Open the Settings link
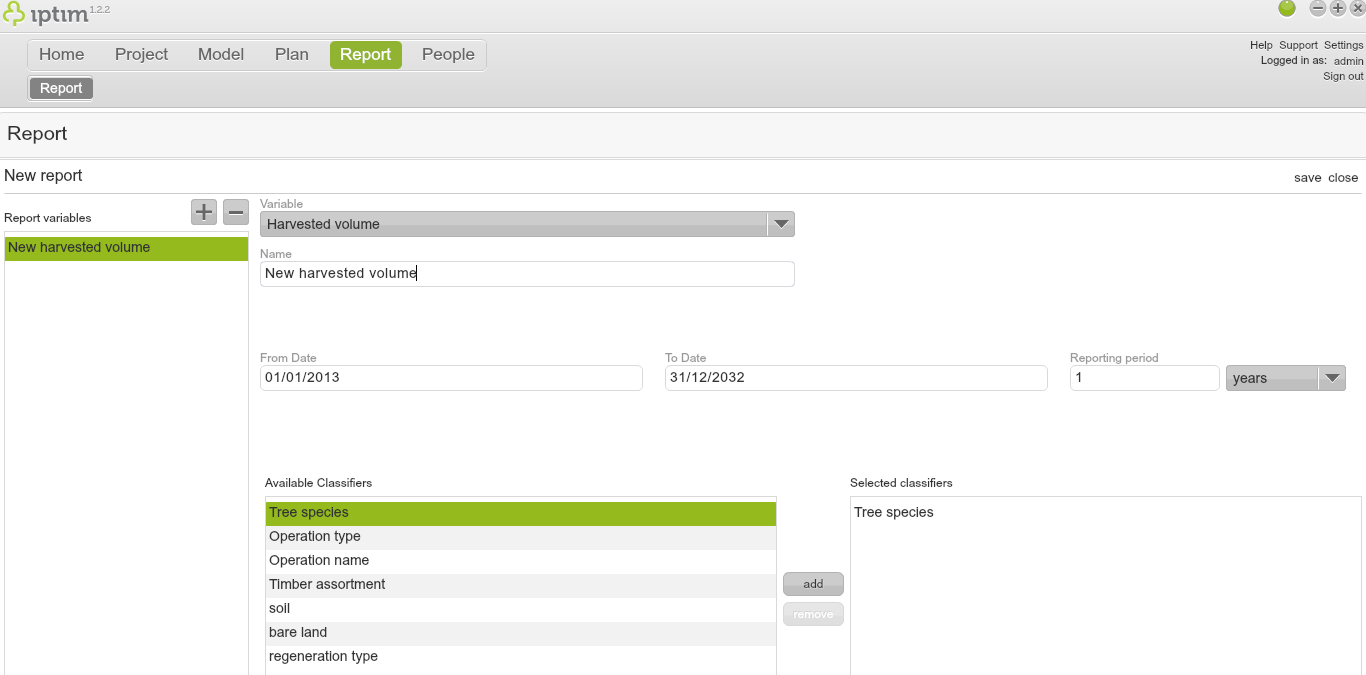1366x675 pixels. coord(1343,45)
